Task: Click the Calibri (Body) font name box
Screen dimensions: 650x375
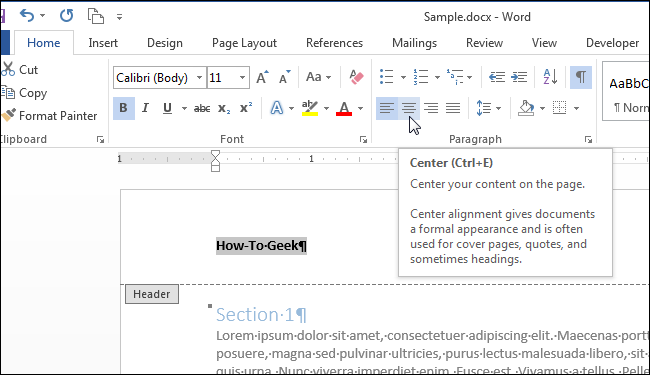Action: pos(160,77)
